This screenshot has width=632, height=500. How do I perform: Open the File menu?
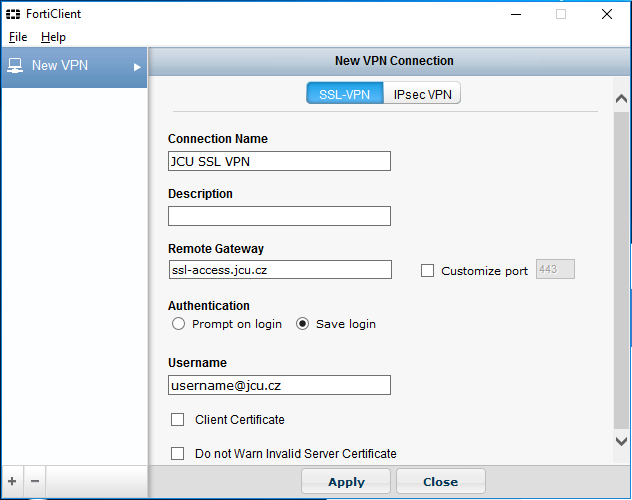18,37
